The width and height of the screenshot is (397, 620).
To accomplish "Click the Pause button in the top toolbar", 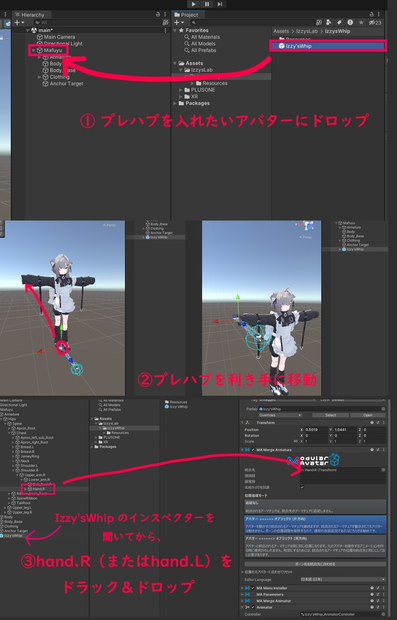I will point(207,4).
